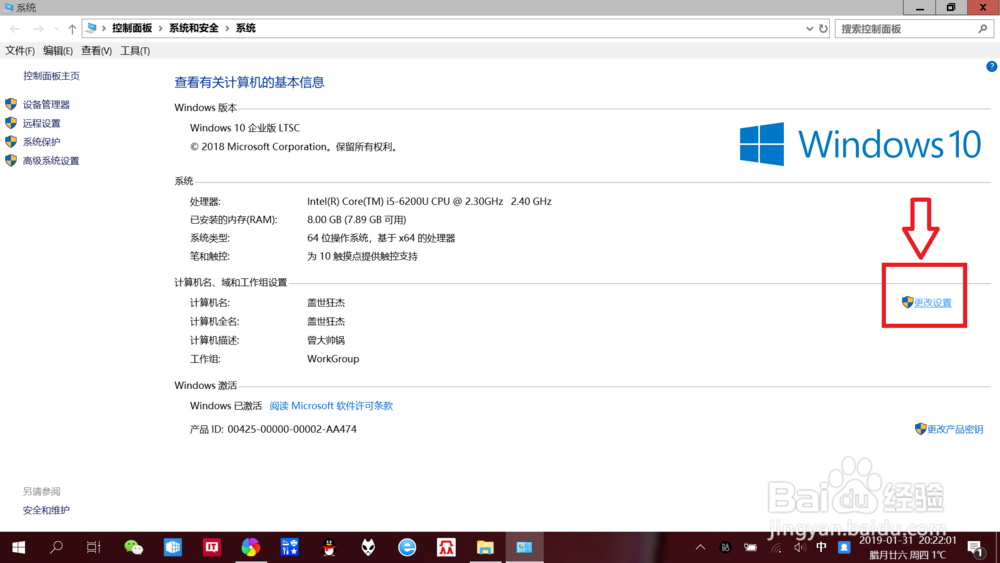
Task: Open the blue help question-mark icon
Action: coord(992,66)
